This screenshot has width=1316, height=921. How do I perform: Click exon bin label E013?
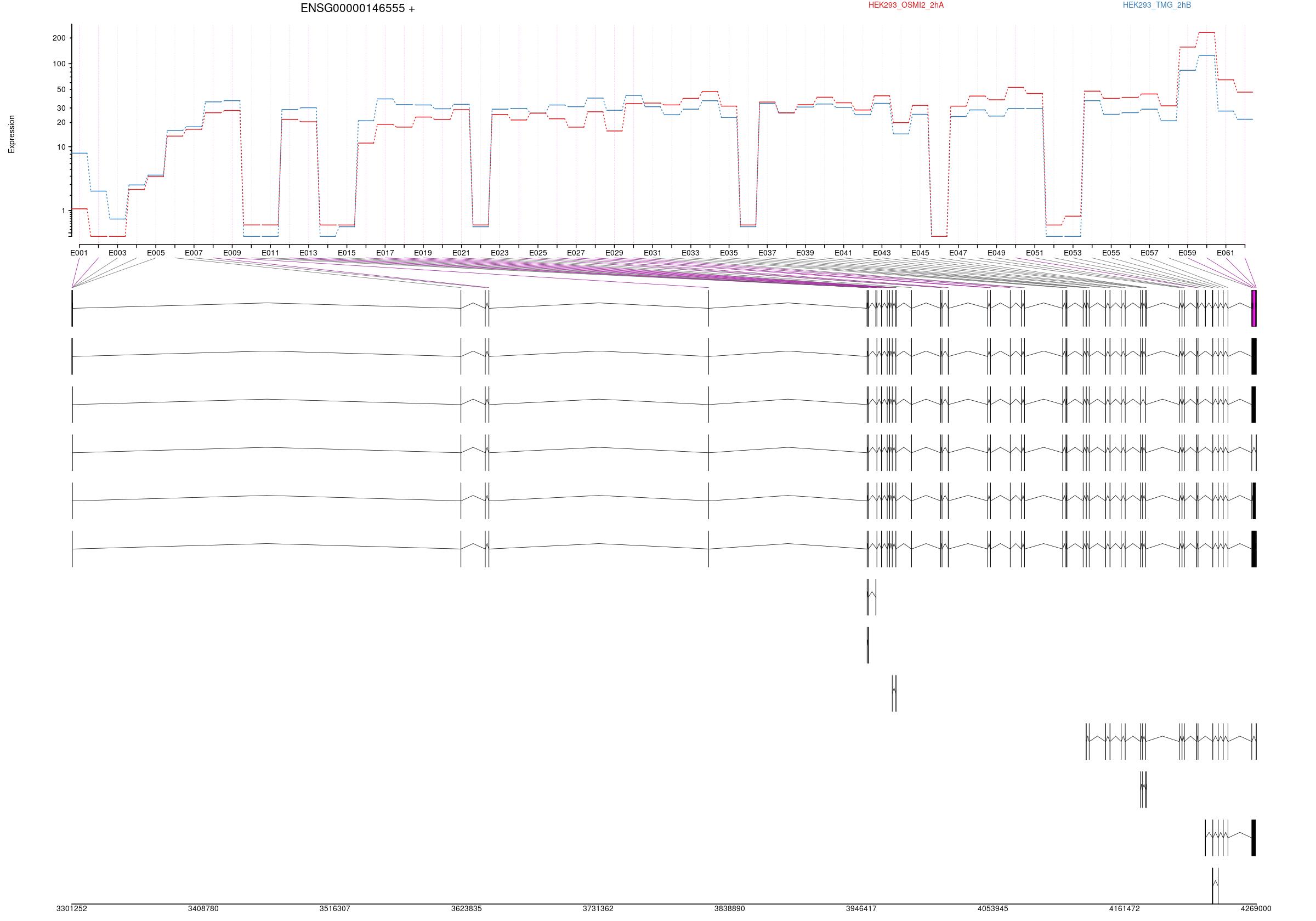[x=308, y=253]
